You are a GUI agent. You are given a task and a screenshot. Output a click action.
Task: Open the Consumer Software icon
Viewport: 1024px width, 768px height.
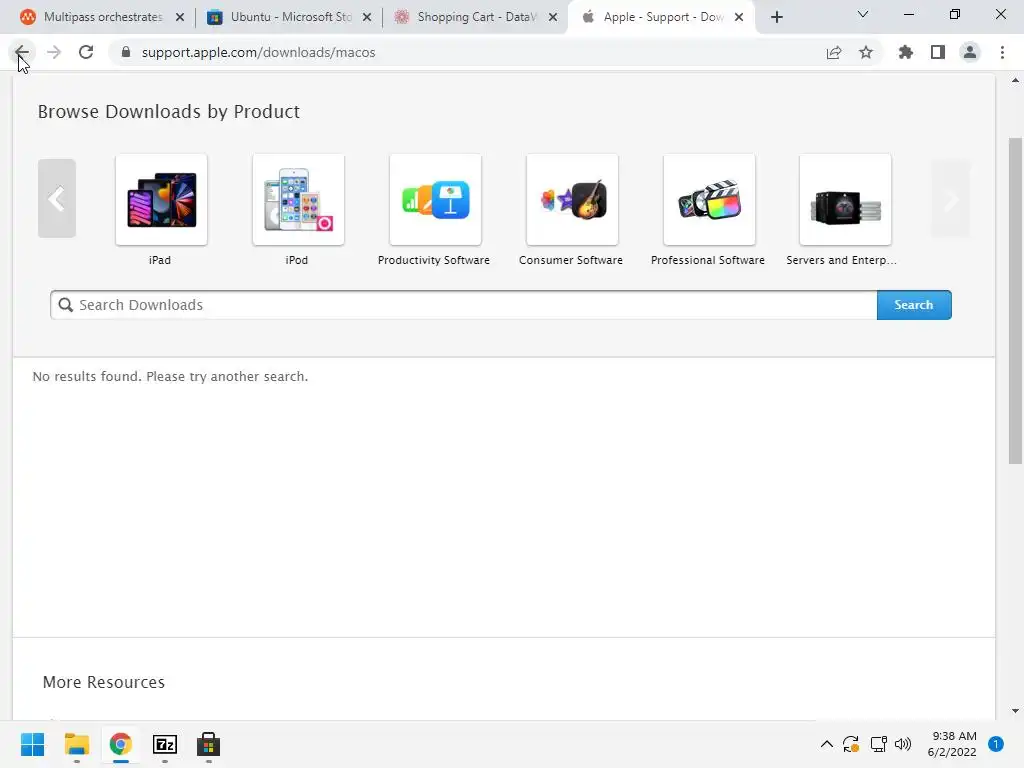pyautogui.click(x=572, y=200)
